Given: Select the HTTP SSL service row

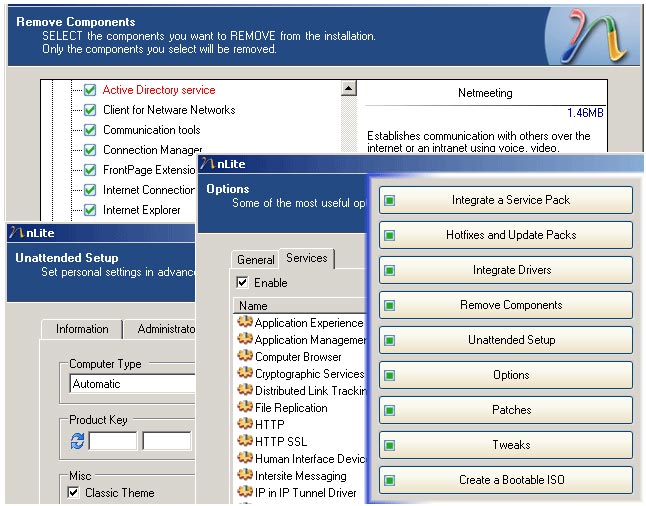Looking at the screenshot, I should click(x=300, y=441).
